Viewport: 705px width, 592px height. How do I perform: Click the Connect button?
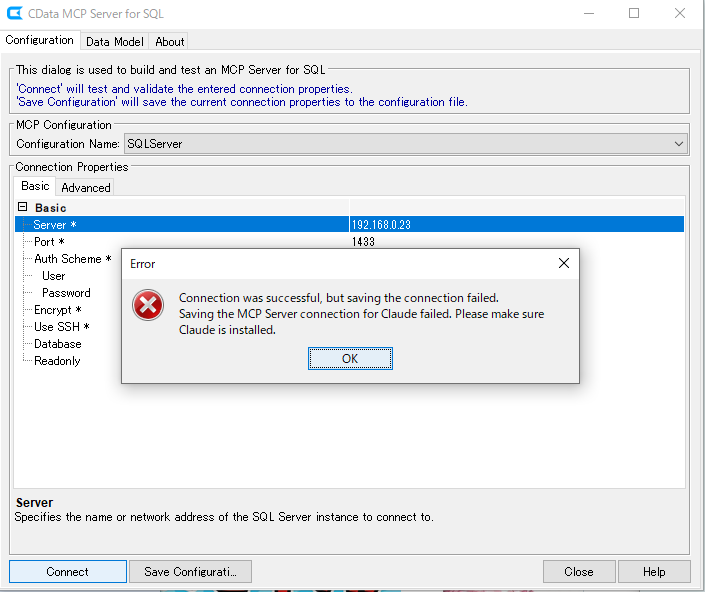(x=67, y=571)
